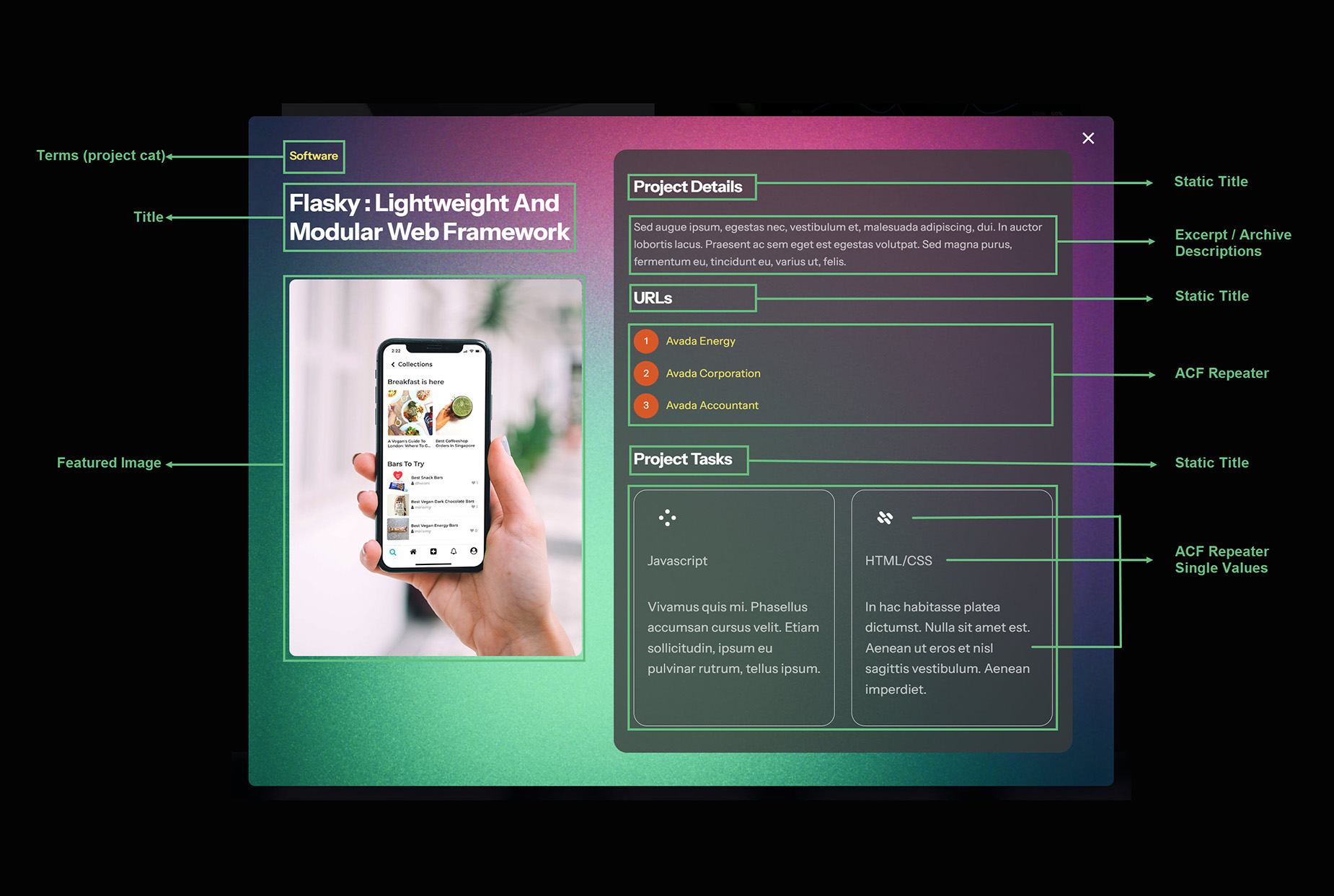
Task: Tap the search icon in the phone's bottom bar
Action: (393, 552)
